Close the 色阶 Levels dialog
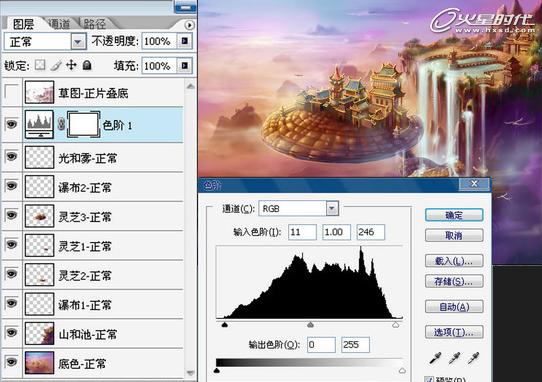This screenshot has width=542, height=382. point(474,184)
